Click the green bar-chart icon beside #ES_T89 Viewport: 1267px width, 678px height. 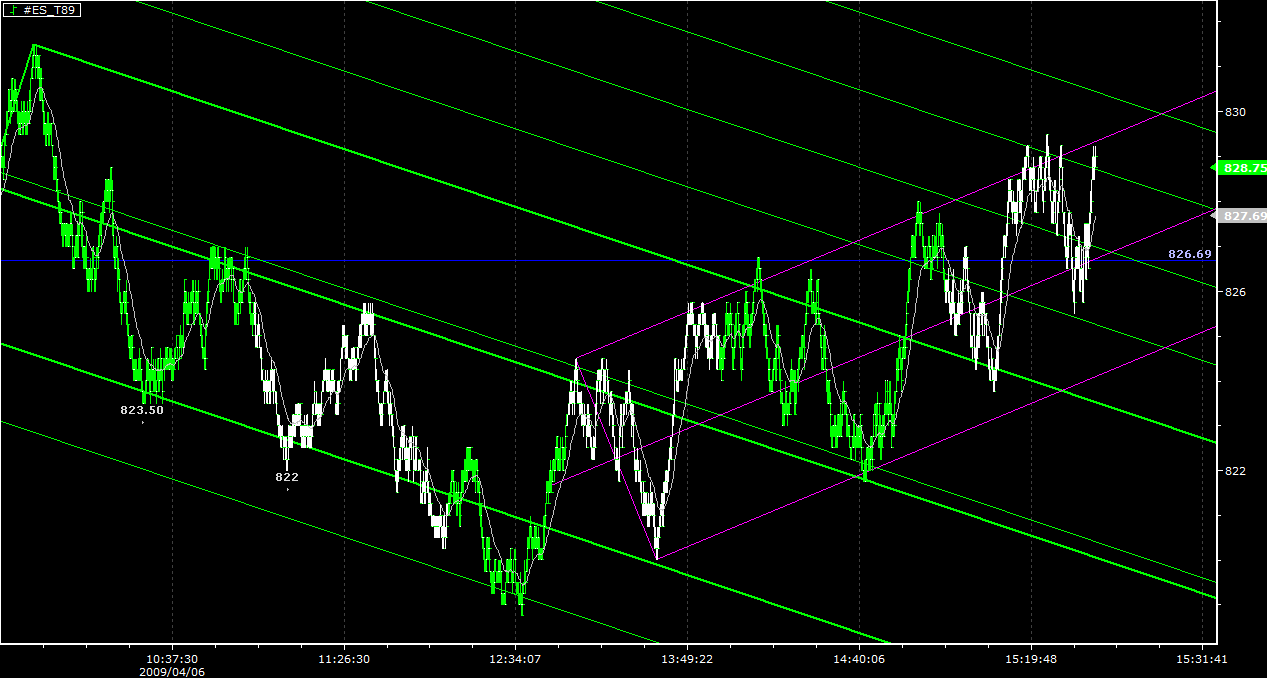point(14,10)
